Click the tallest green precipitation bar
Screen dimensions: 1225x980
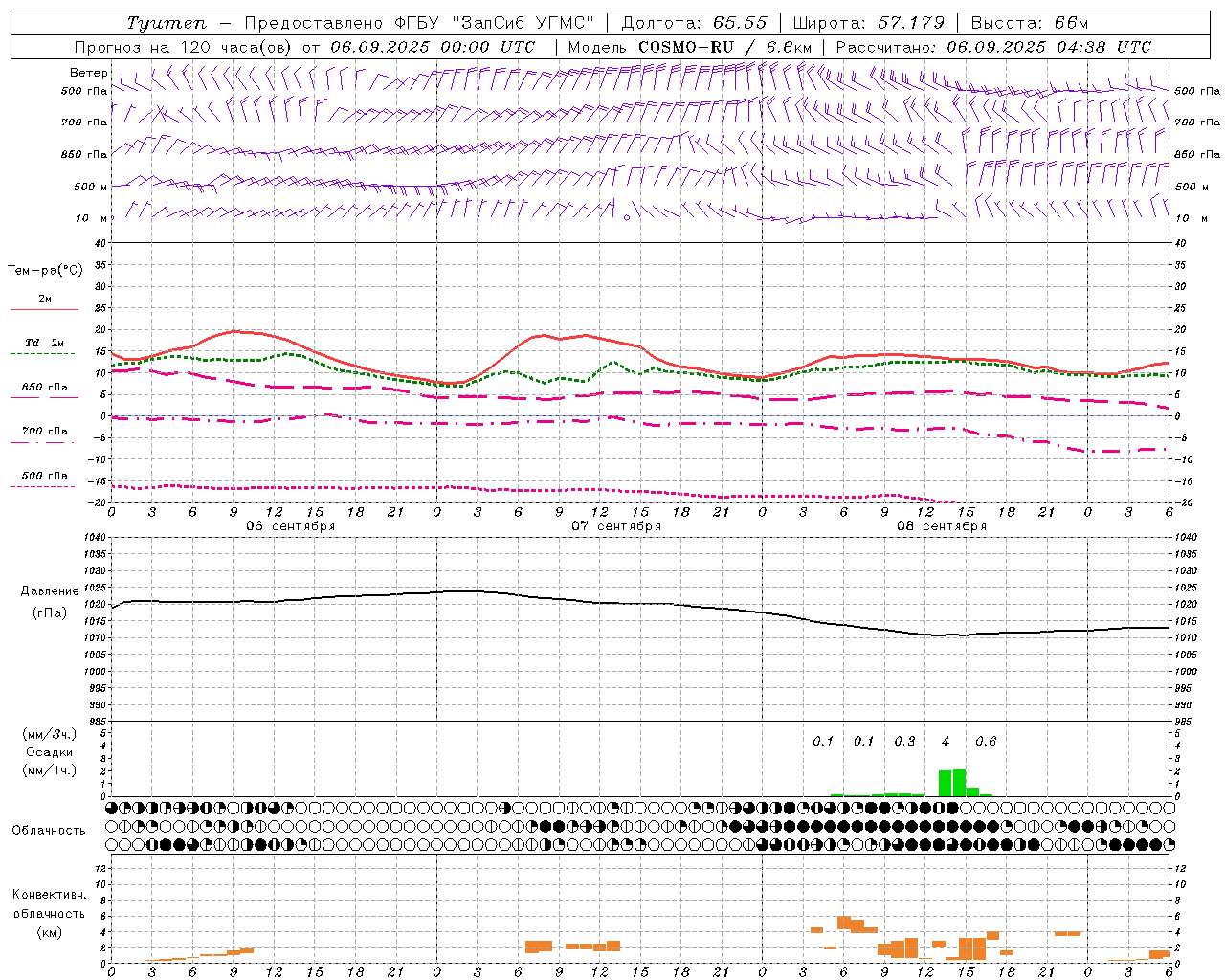pyautogui.click(x=959, y=783)
